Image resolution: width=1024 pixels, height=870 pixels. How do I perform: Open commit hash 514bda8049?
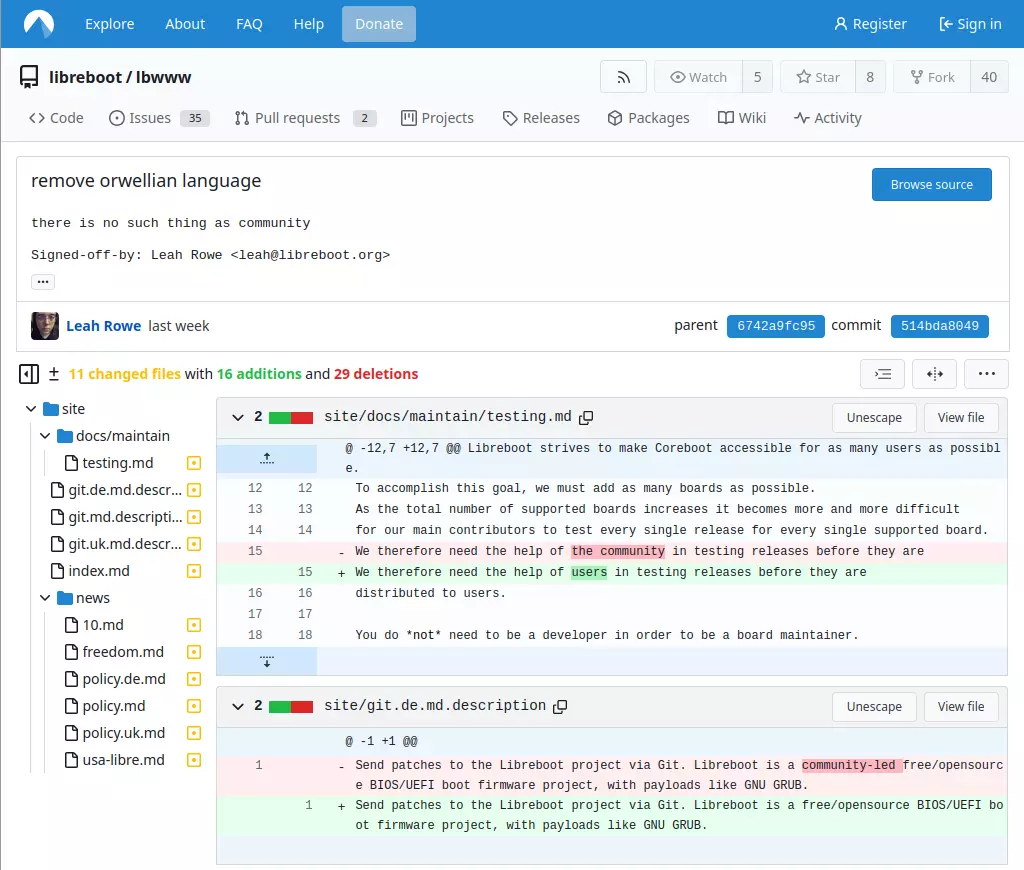pos(940,326)
